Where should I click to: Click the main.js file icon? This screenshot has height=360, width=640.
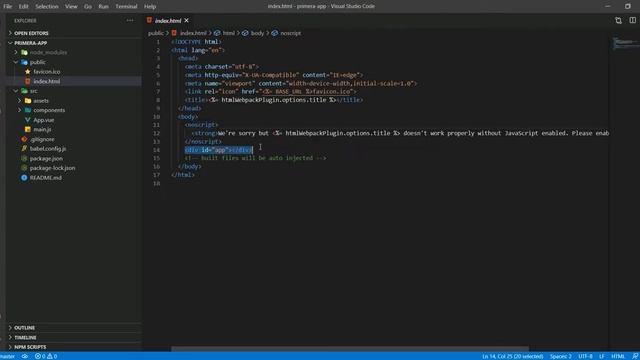point(28,129)
